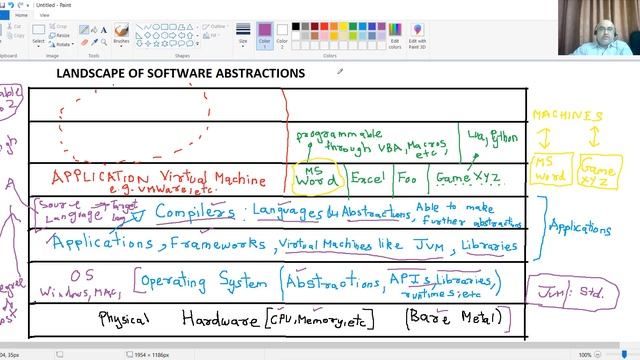Choose the Curve shape
640x360 pixels.
pos(148,27)
